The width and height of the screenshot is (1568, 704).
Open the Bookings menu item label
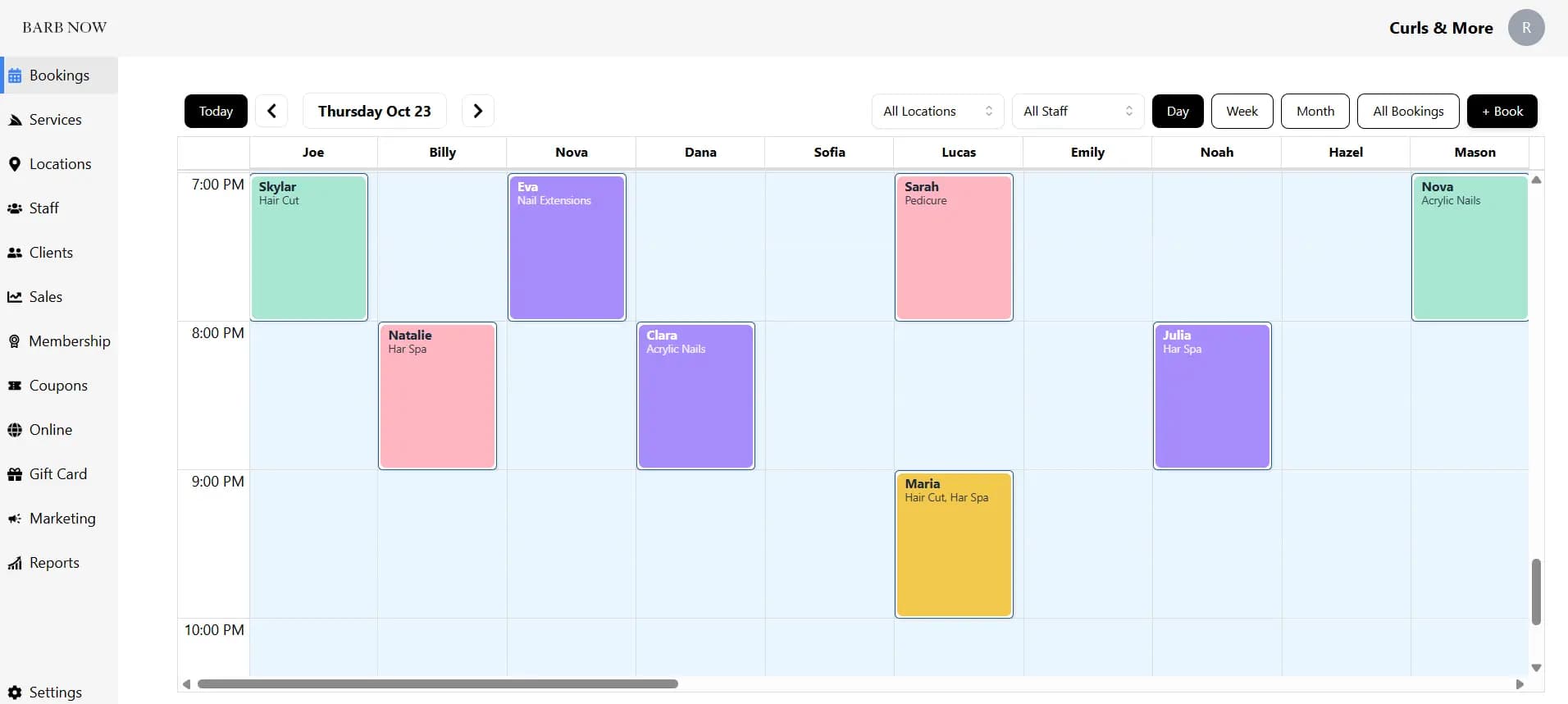59,75
